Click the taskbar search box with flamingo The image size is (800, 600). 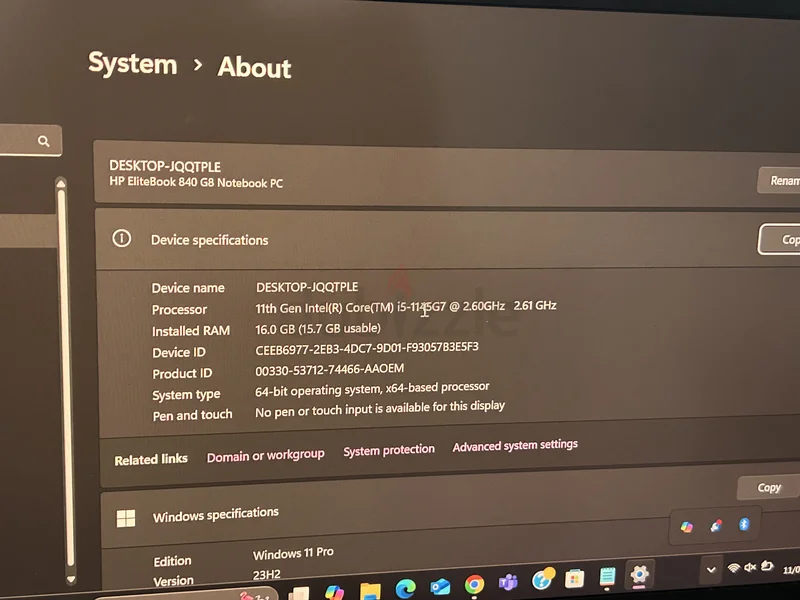[x=186, y=595]
